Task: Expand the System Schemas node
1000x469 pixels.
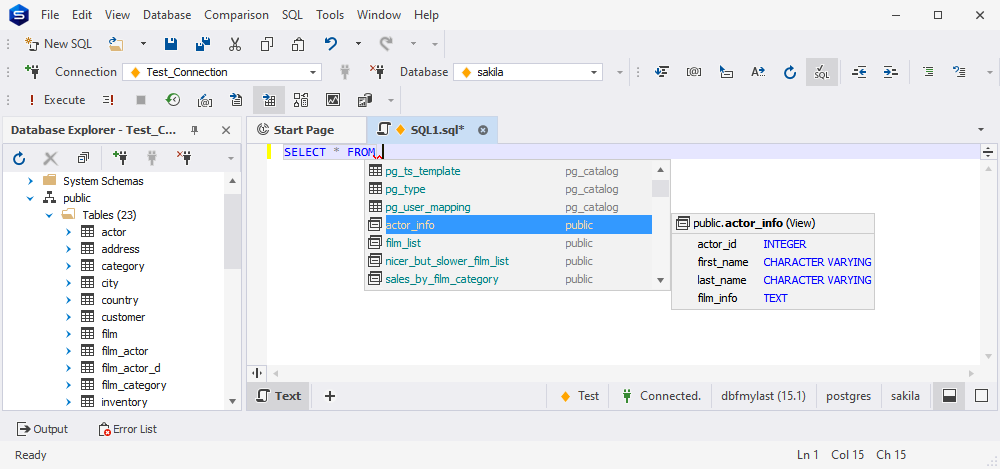Action: tap(29, 181)
